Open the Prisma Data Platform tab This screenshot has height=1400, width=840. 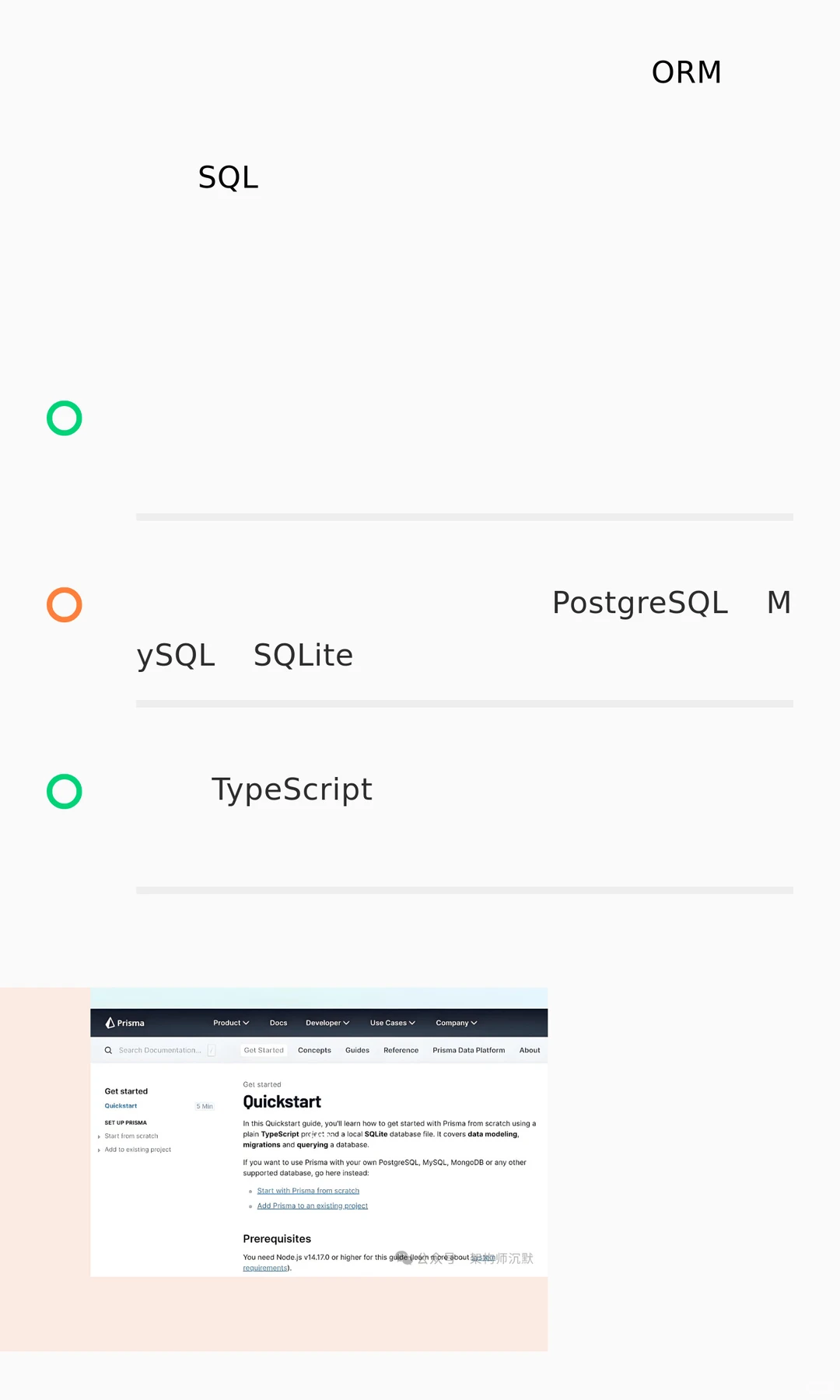[x=468, y=1050]
